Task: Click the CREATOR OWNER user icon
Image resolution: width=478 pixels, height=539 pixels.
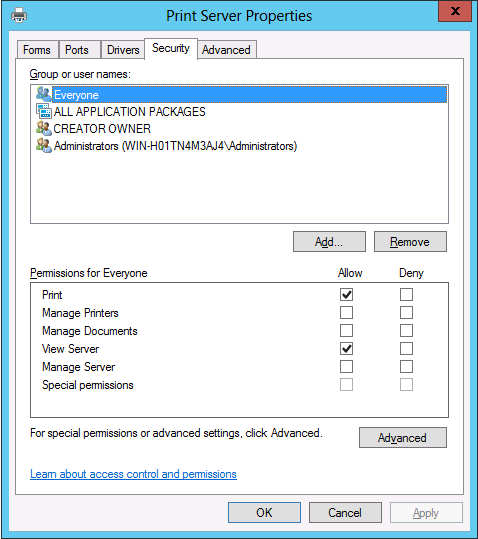Action: pos(44,128)
